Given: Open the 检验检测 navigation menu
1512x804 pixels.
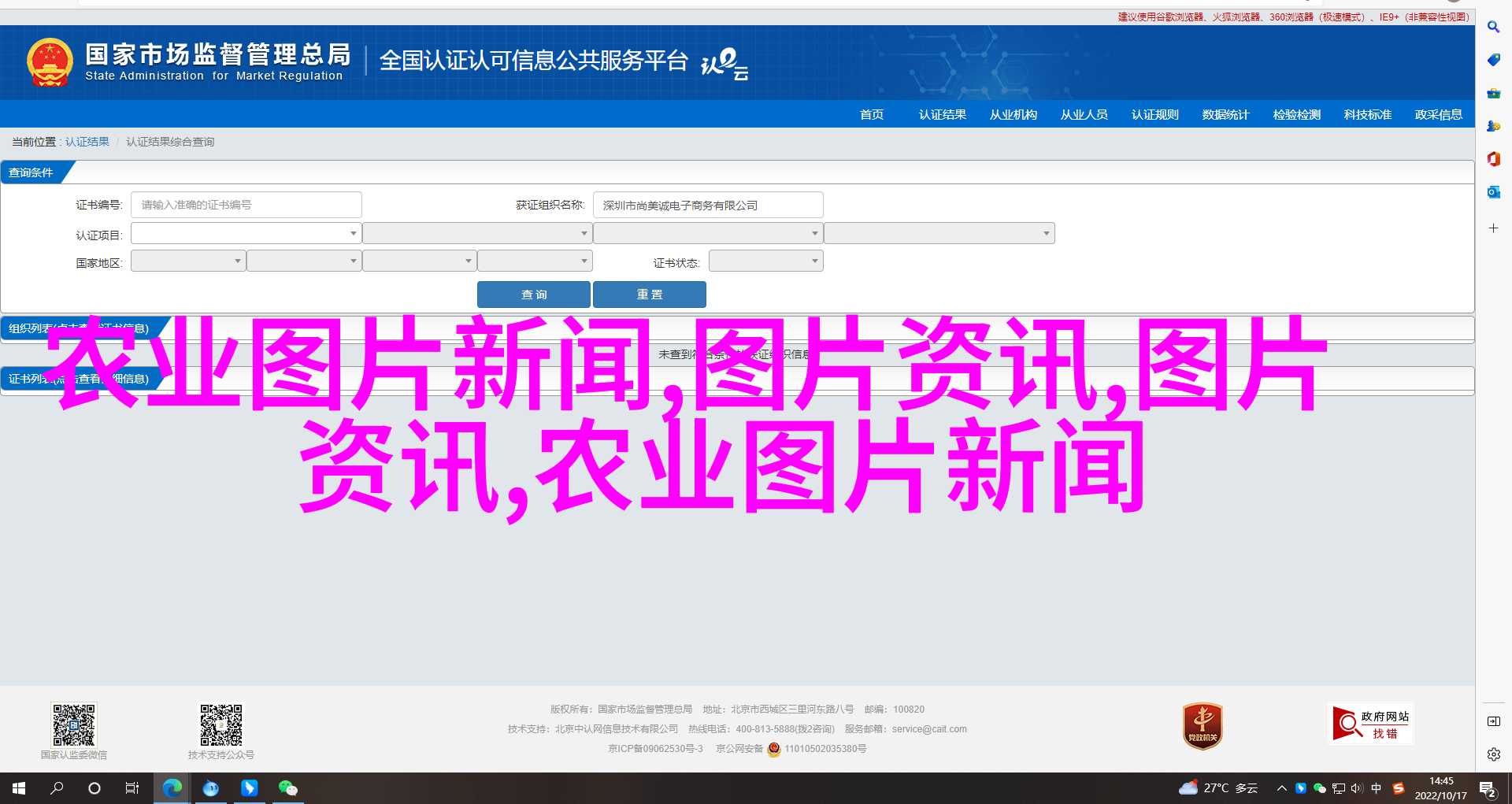Looking at the screenshot, I should (1297, 115).
